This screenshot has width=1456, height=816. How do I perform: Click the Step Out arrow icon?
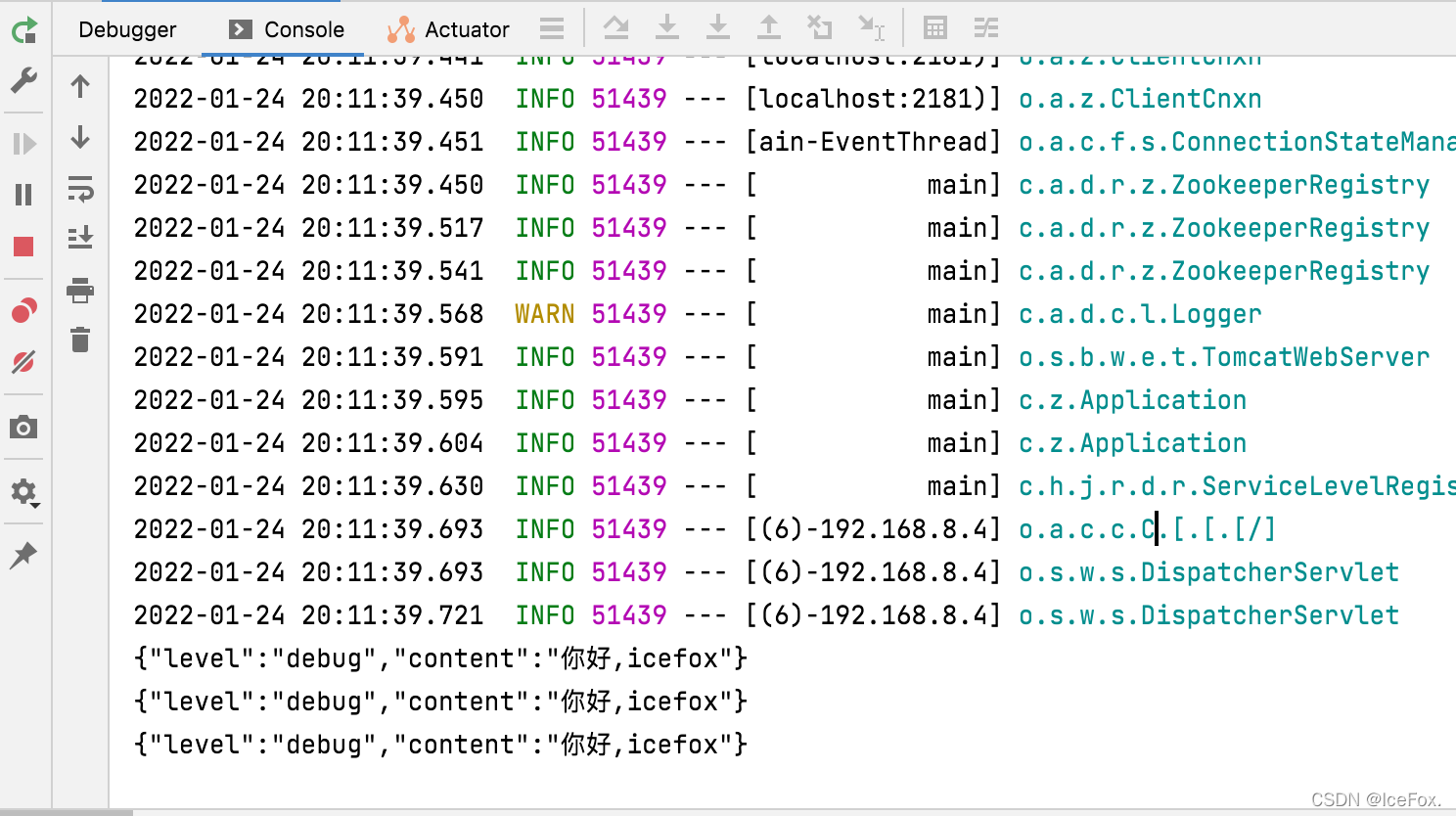769,27
